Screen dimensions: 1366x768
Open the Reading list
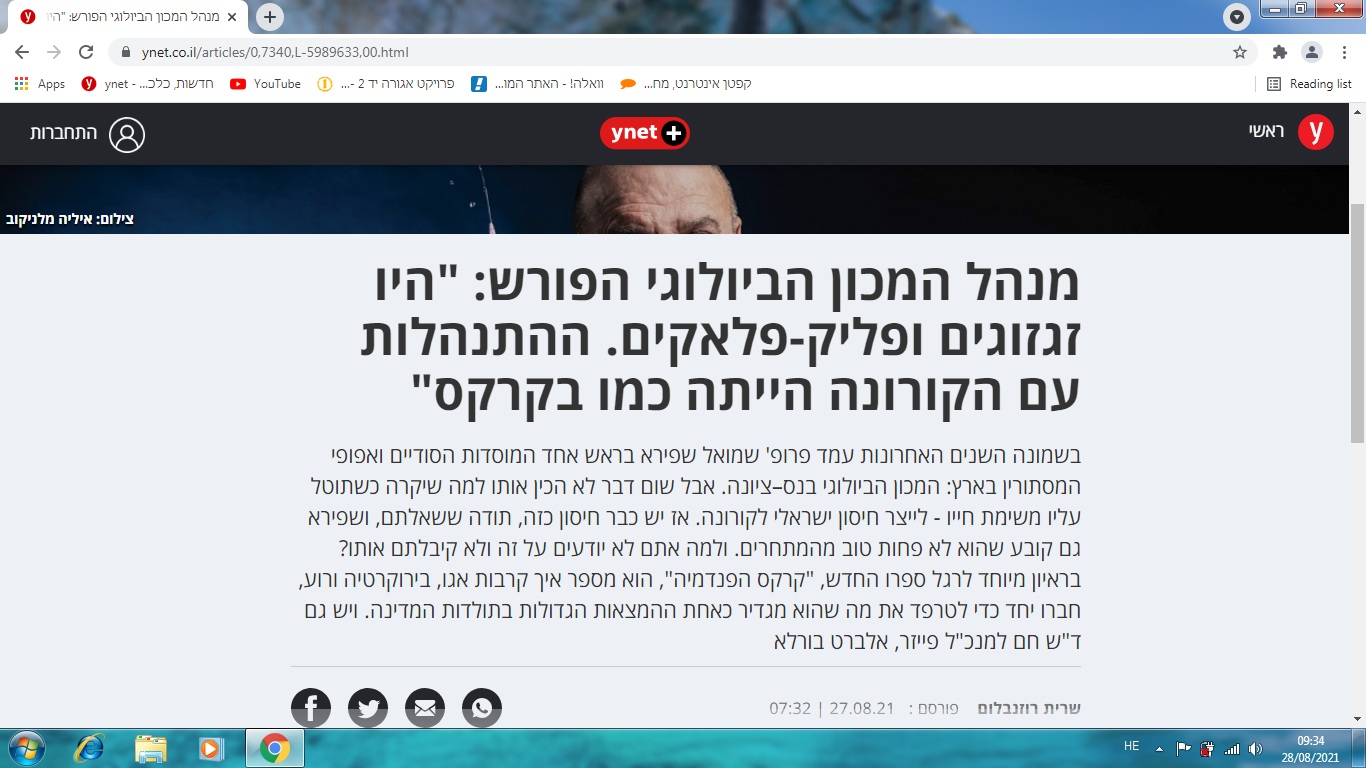[x=1310, y=84]
